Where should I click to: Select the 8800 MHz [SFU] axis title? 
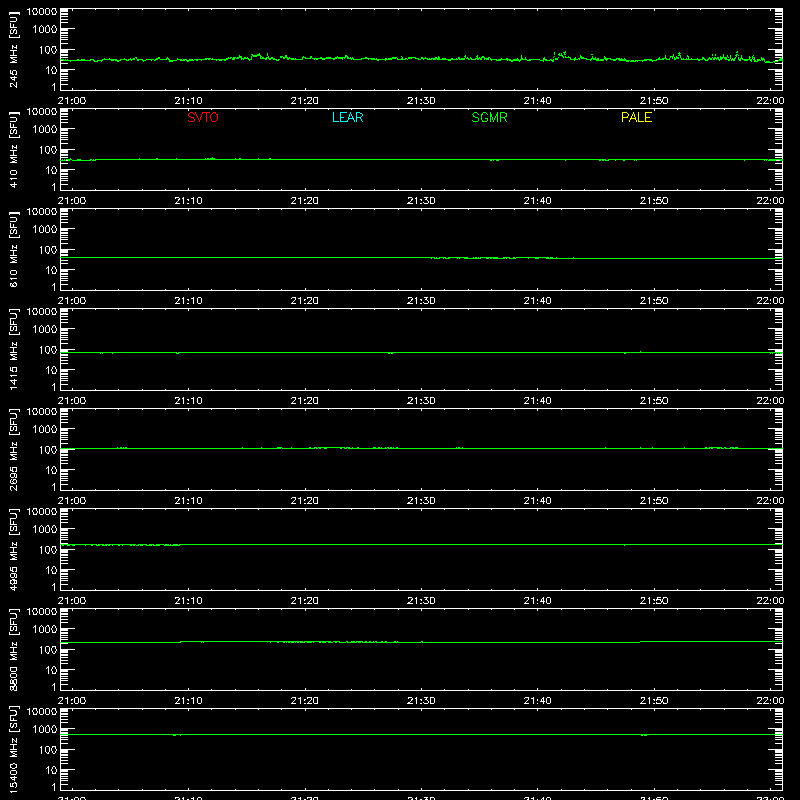click(x=13, y=649)
